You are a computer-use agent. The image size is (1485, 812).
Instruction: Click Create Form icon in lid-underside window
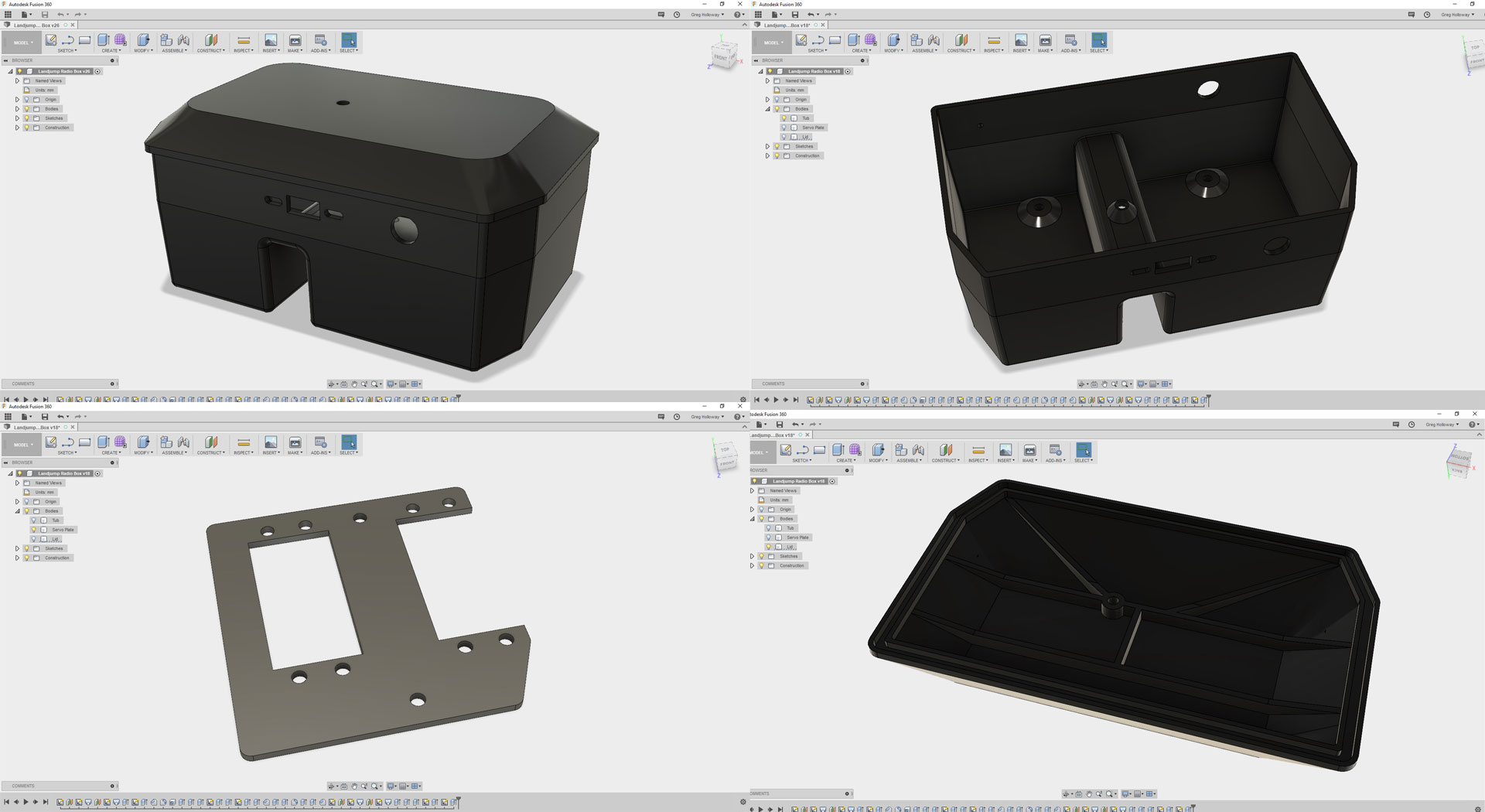pyautogui.click(x=855, y=450)
